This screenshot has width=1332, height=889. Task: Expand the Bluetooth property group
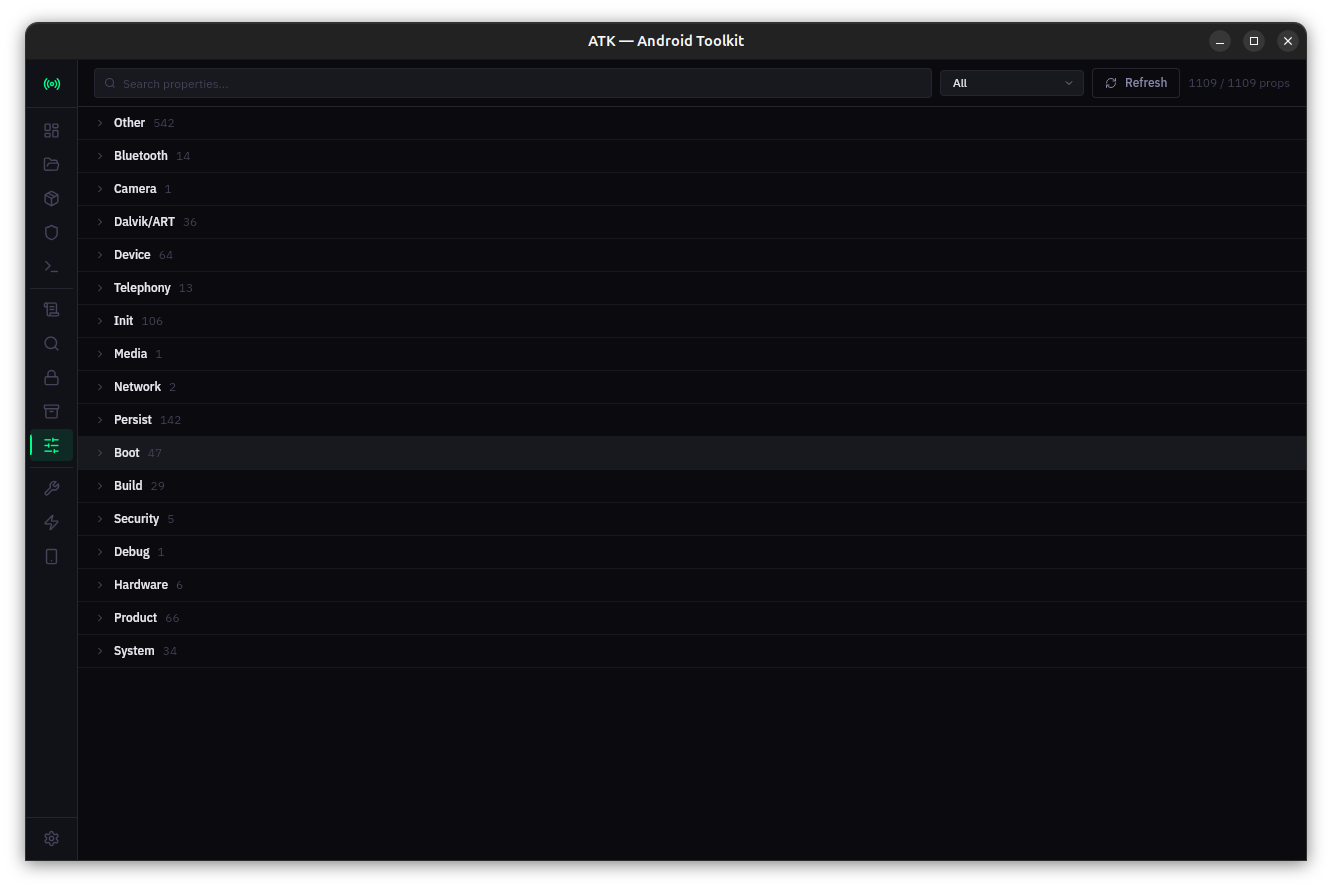coord(692,156)
